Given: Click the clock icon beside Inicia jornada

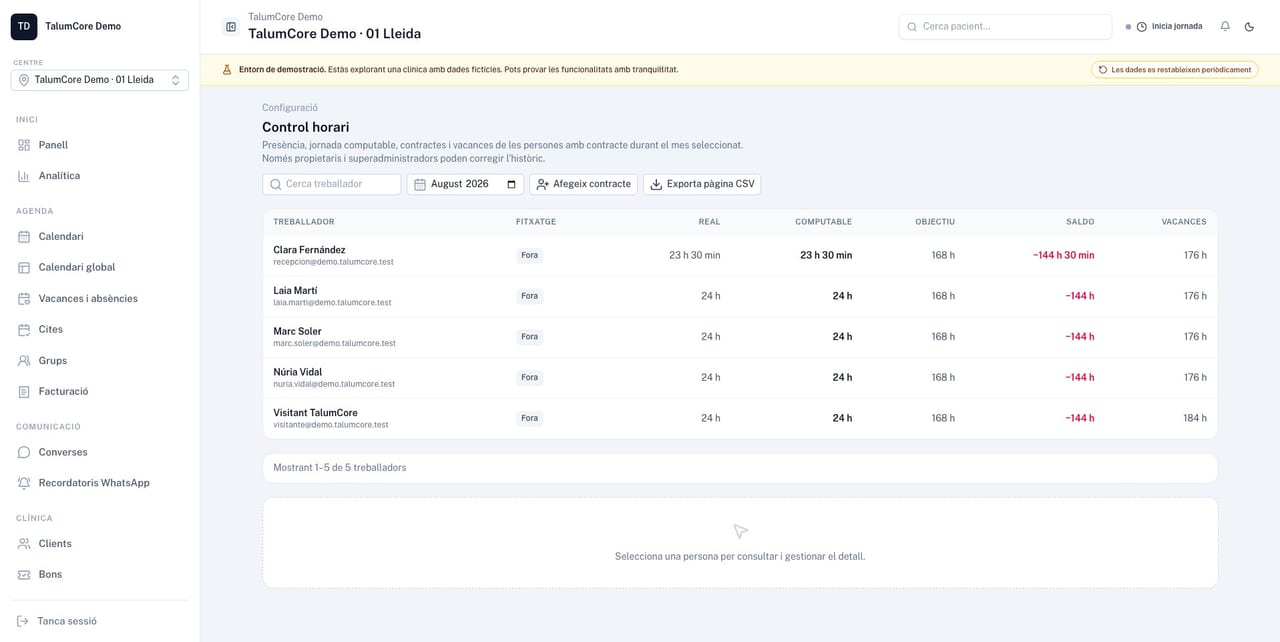Looking at the screenshot, I should click(x=1142, y=27).
